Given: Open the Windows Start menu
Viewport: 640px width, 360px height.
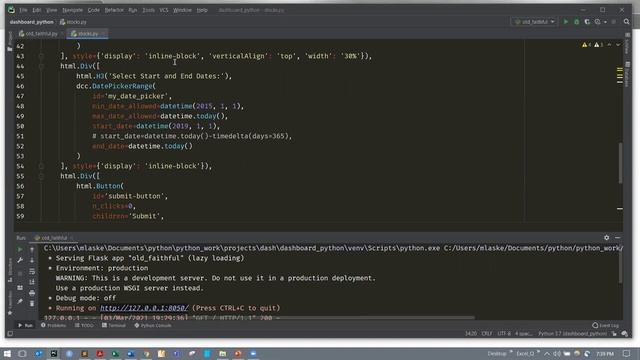Looking at the screenshot, I should point(7,354).
